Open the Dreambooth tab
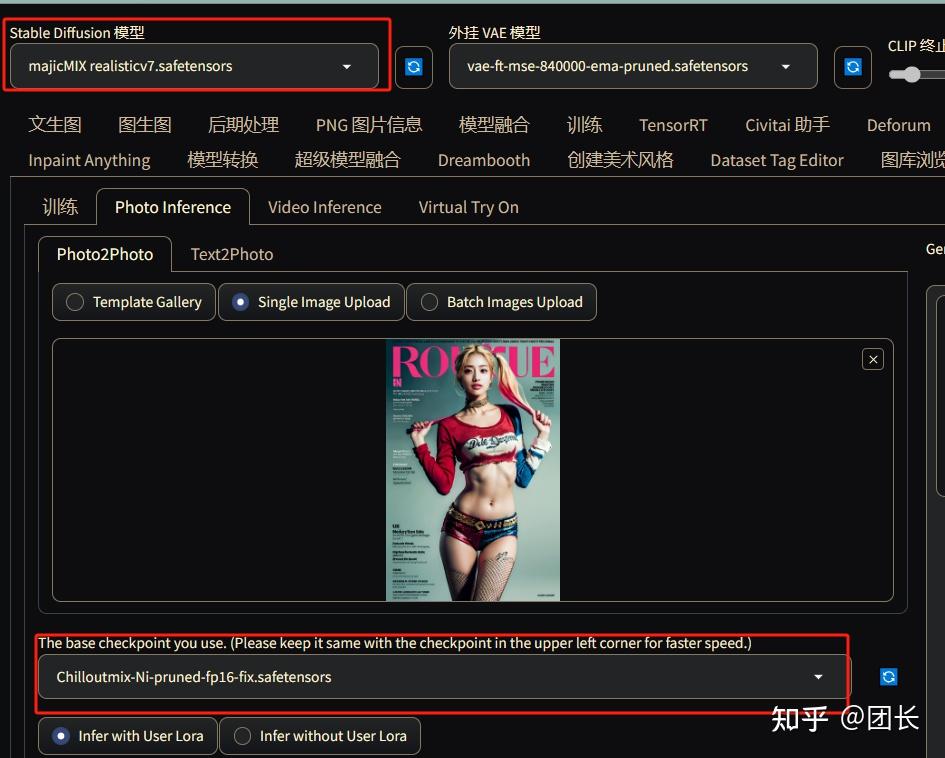 pyautogui.click(x=484, y=160)
